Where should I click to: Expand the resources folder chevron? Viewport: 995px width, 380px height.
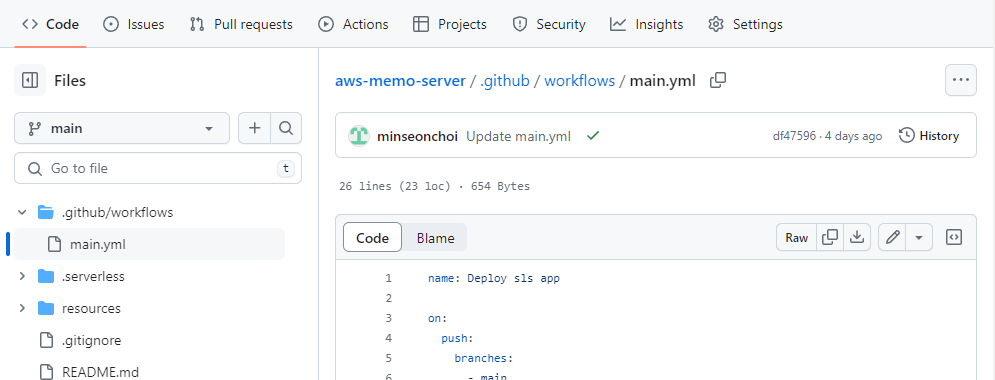[x=22, y=308]
